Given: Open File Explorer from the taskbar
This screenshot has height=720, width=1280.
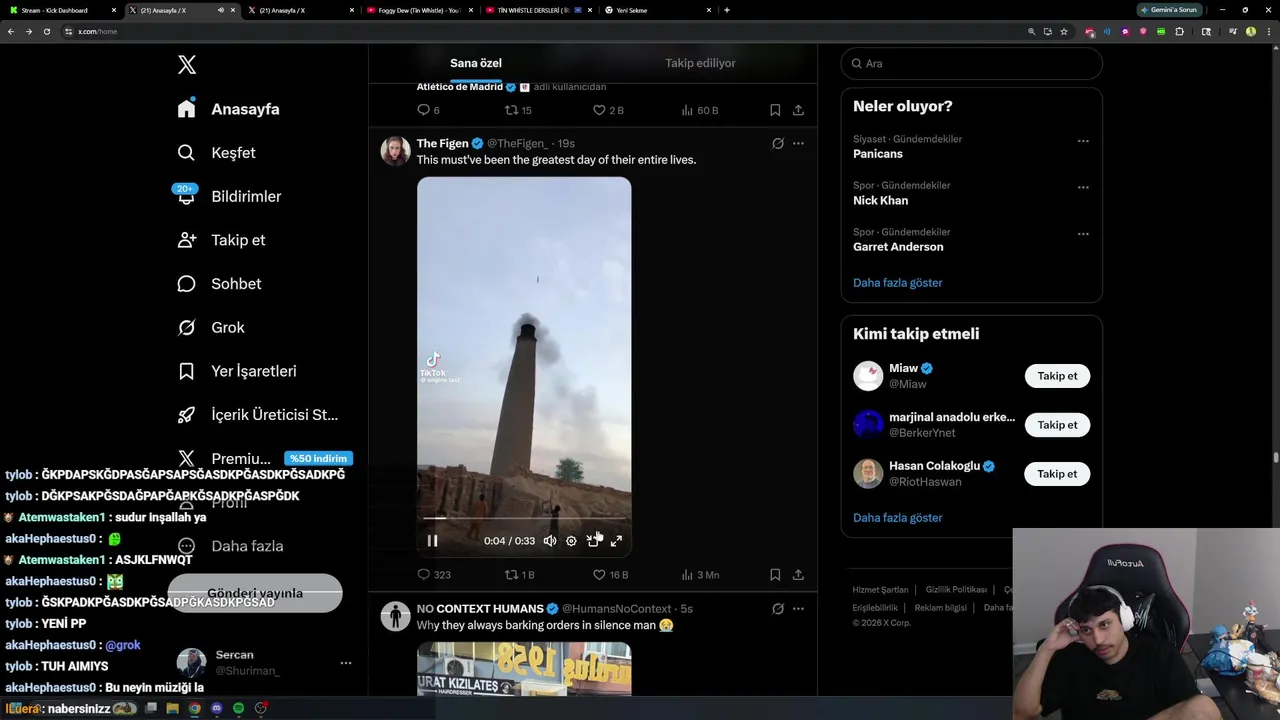Looking at the screenshot, I should click(x=172, y=708).
